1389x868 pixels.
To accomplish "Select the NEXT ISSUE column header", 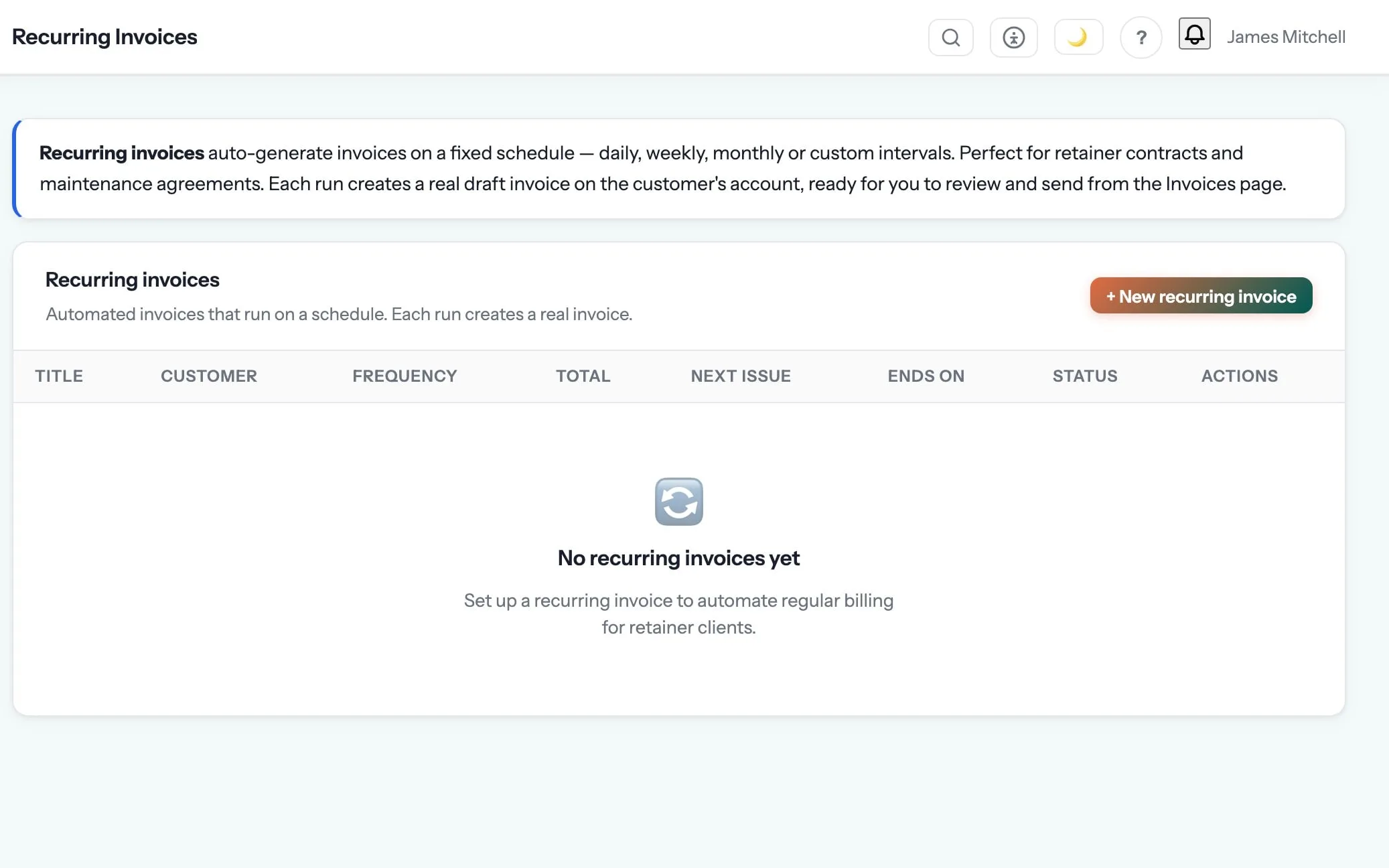I will 741,376.
